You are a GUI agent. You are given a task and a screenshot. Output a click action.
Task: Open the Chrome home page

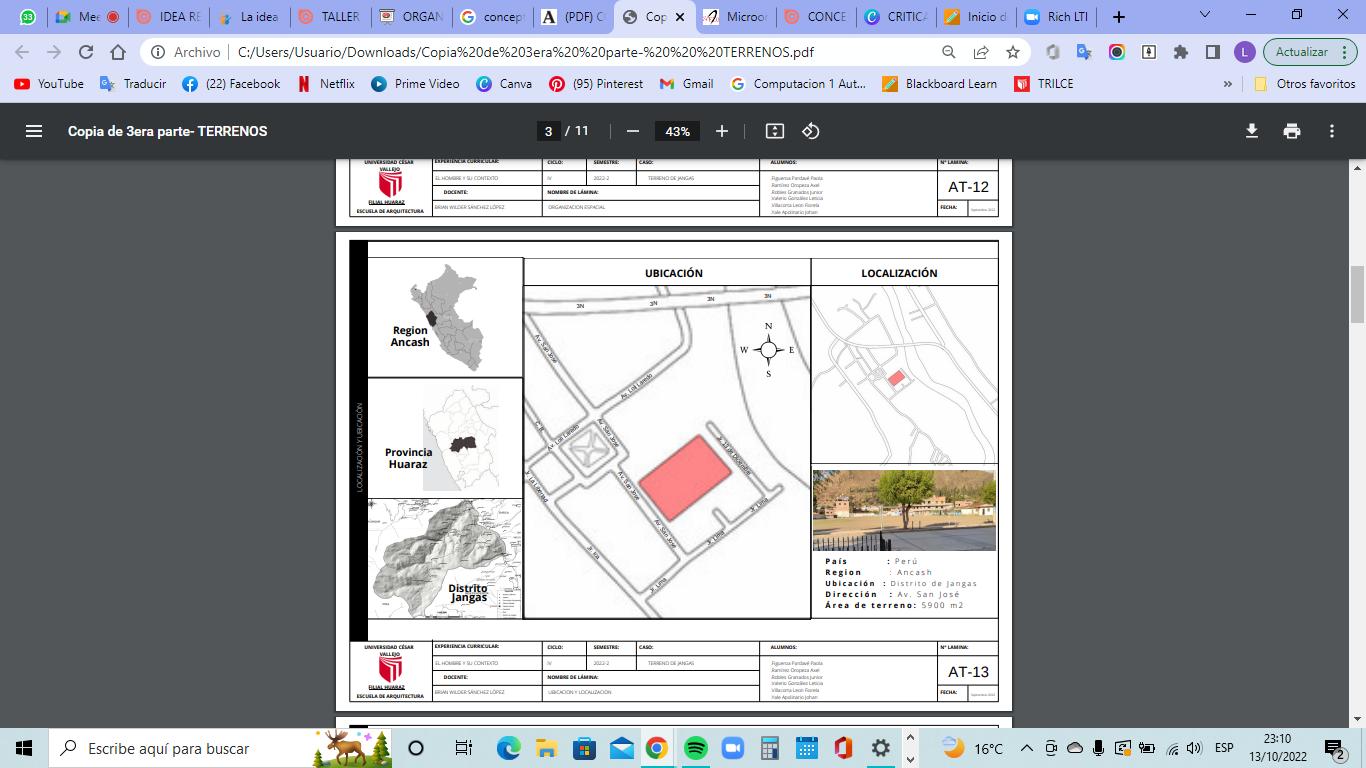tap(118, 52)
